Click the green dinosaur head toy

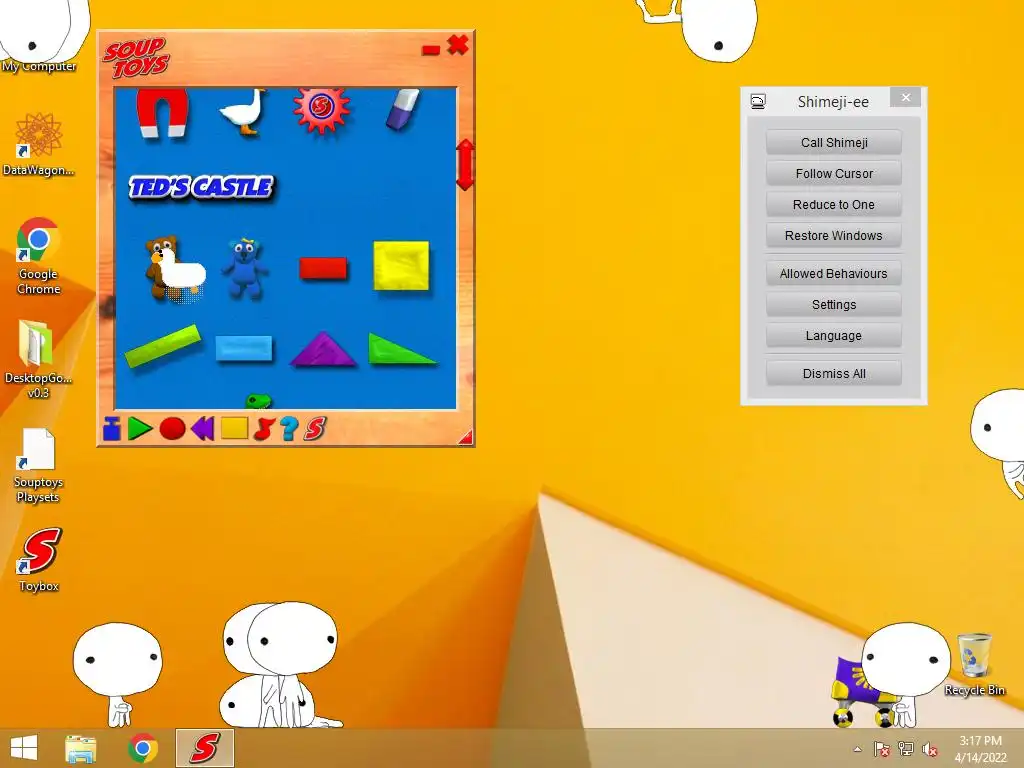259,401
